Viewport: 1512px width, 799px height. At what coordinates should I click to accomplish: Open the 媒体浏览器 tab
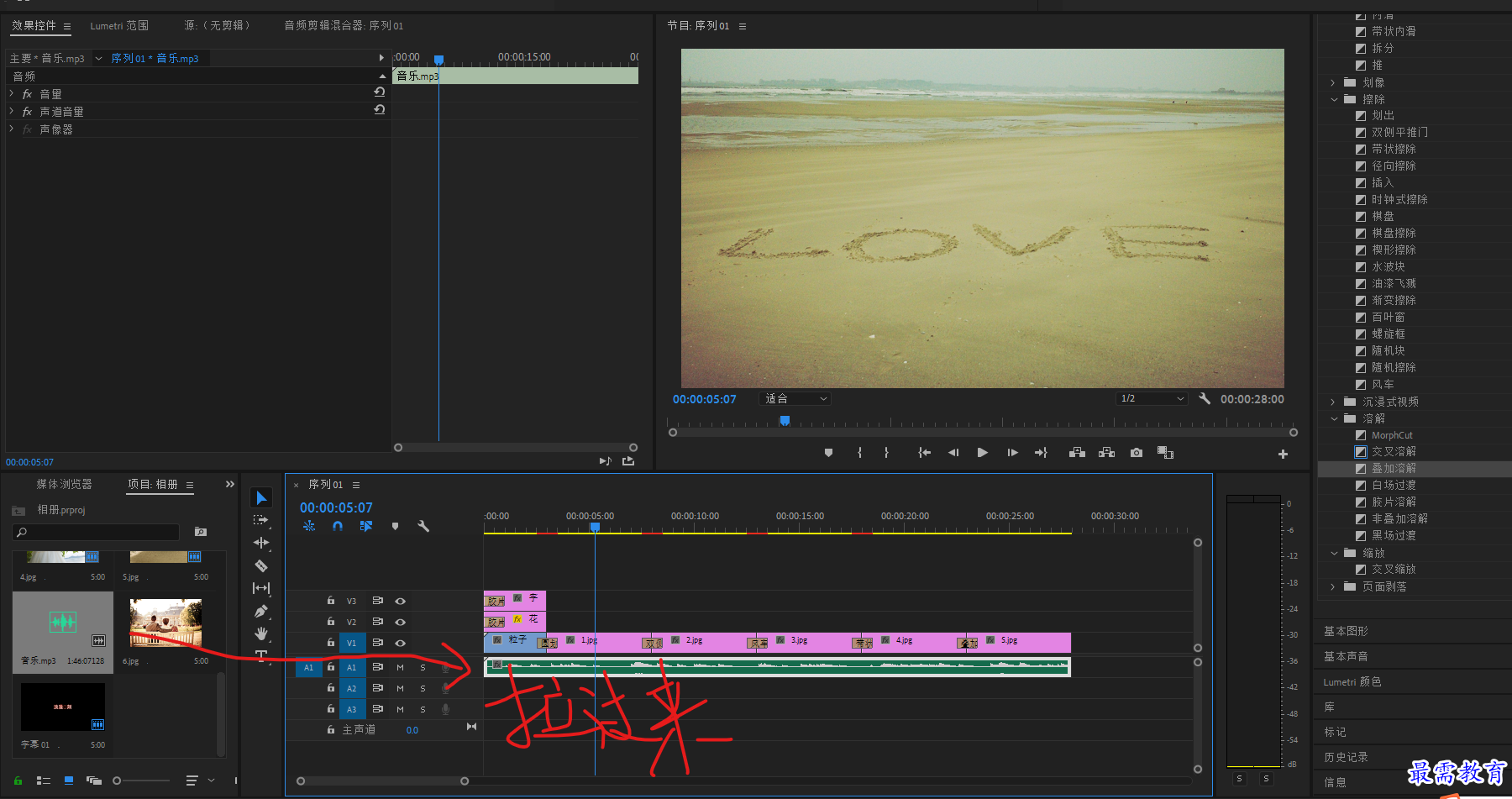tap(64, 484)
